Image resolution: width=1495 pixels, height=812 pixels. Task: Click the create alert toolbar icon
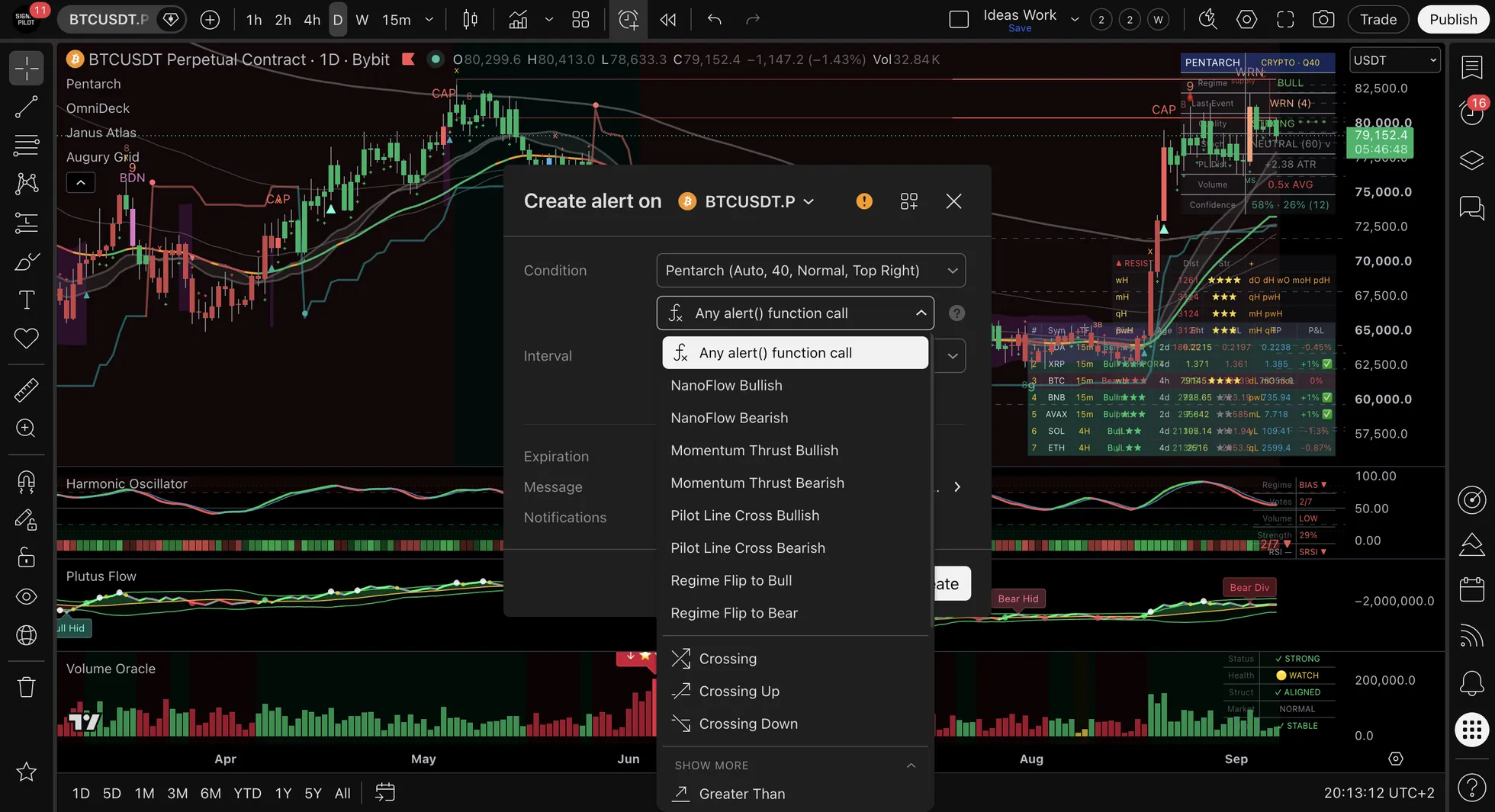point(628,20)
